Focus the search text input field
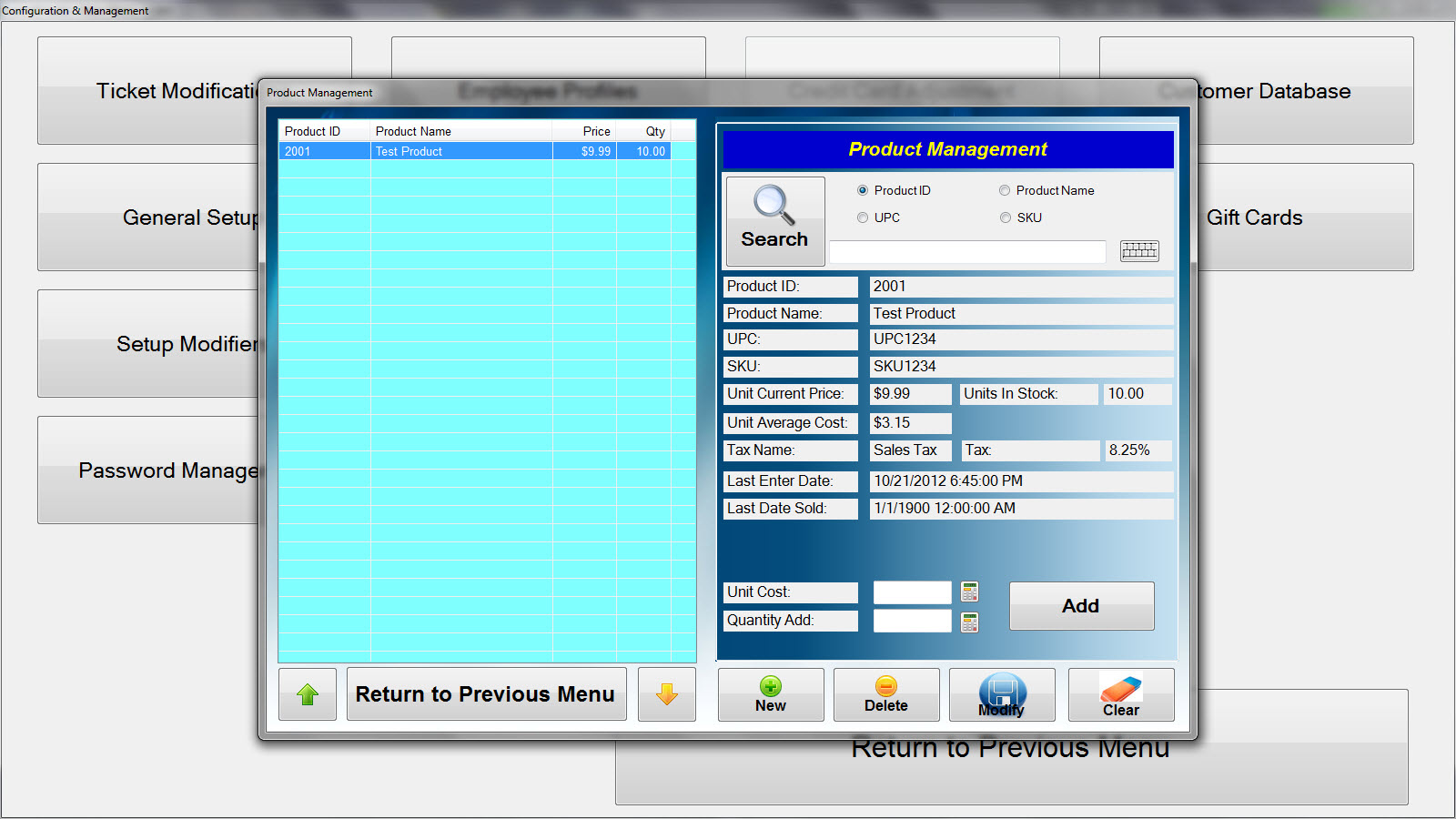This screenshot has width=1456, height=819. click(x=966, y=252)
